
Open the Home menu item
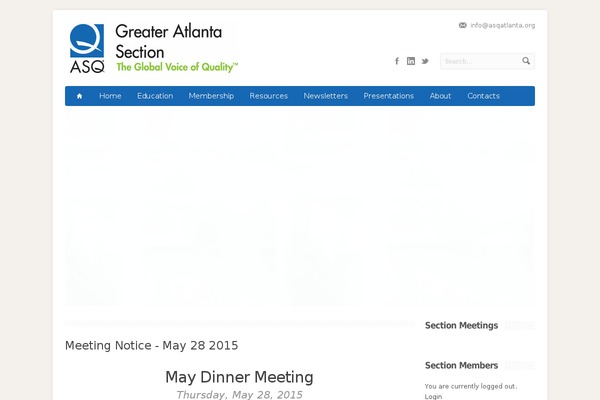(110, 96)
